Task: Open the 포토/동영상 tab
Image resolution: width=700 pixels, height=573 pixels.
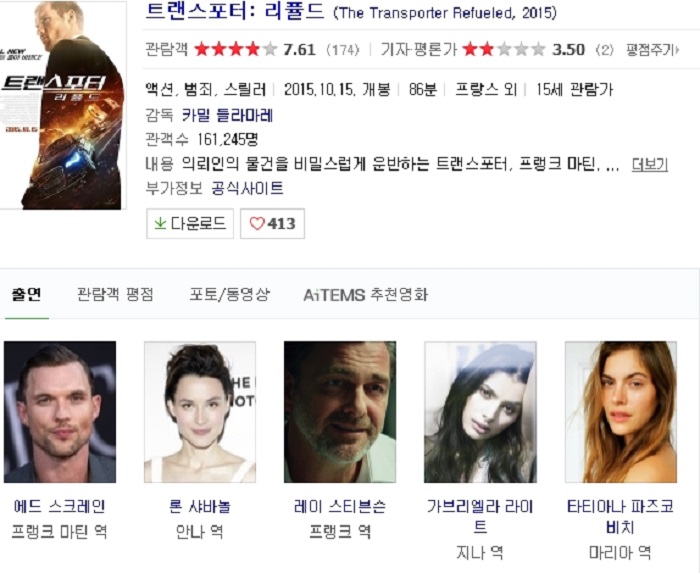Action: pos(229,295)
